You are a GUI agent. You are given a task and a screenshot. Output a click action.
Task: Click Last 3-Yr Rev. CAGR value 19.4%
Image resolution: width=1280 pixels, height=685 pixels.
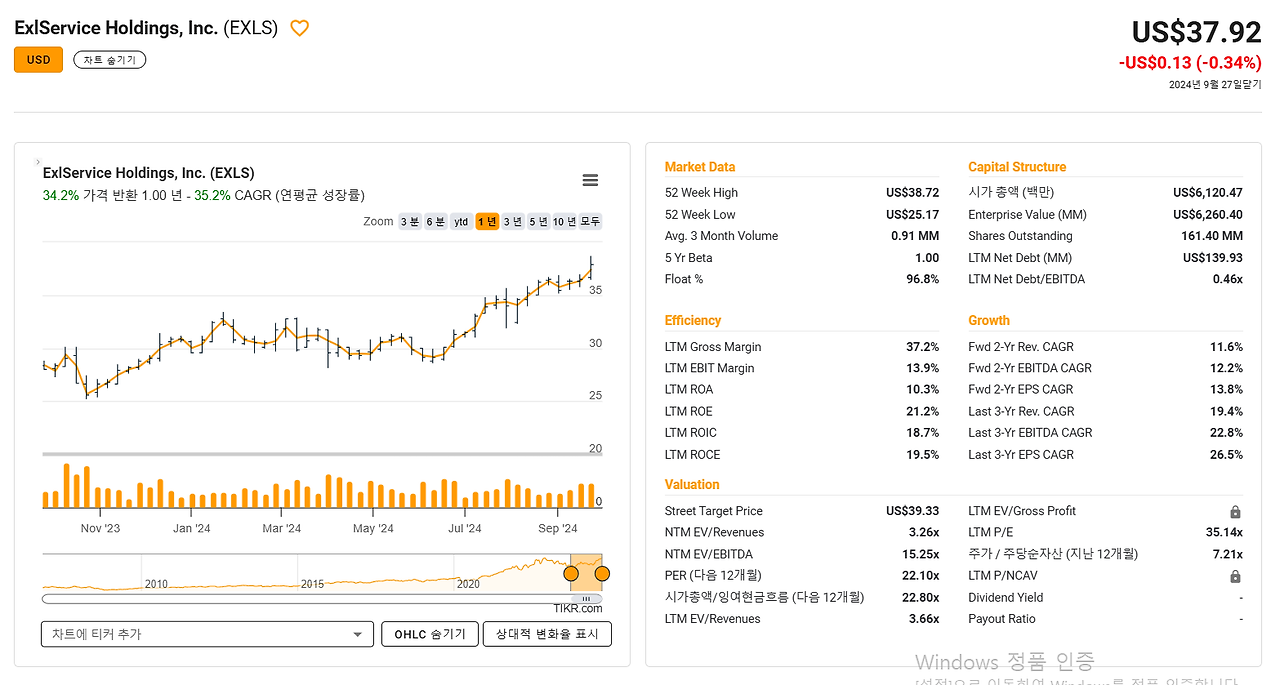[x=1226, y=412]
